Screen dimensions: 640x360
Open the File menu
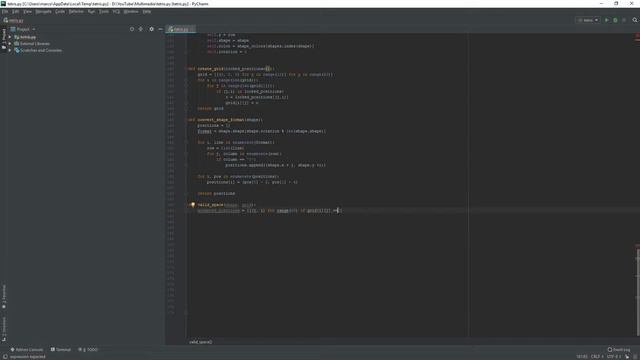pyautogui.click(x=5, y=11)
